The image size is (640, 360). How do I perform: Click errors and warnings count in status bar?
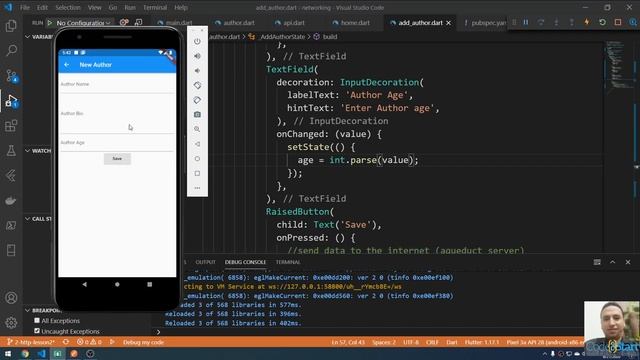(x=89, y=342)
